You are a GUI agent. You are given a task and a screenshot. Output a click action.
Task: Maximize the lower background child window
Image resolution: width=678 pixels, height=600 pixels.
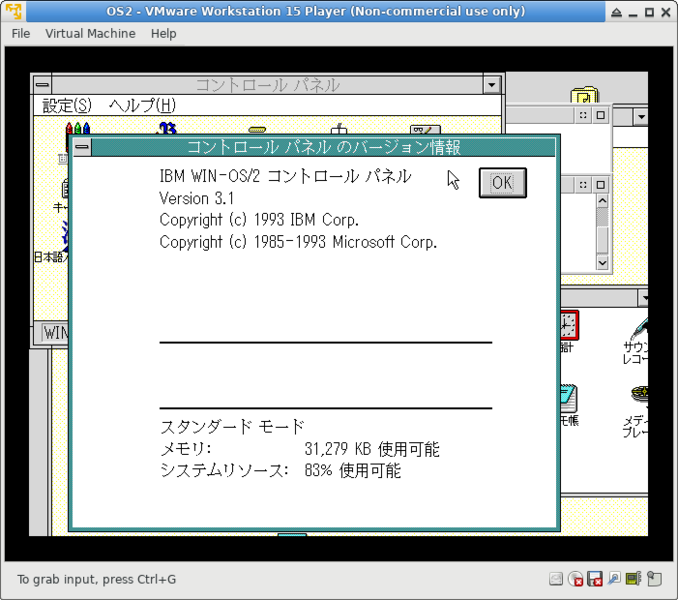pyautogui.click(x=601, y=185)
